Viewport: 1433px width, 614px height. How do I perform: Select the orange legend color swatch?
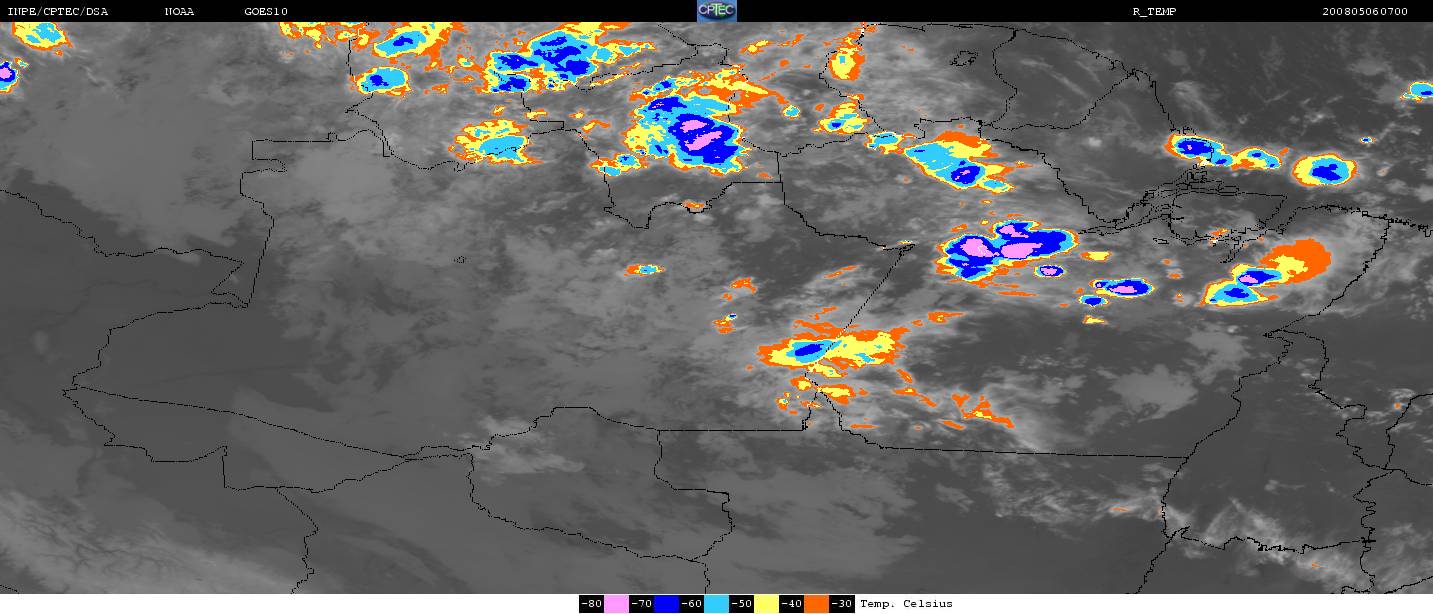[816, 604]
